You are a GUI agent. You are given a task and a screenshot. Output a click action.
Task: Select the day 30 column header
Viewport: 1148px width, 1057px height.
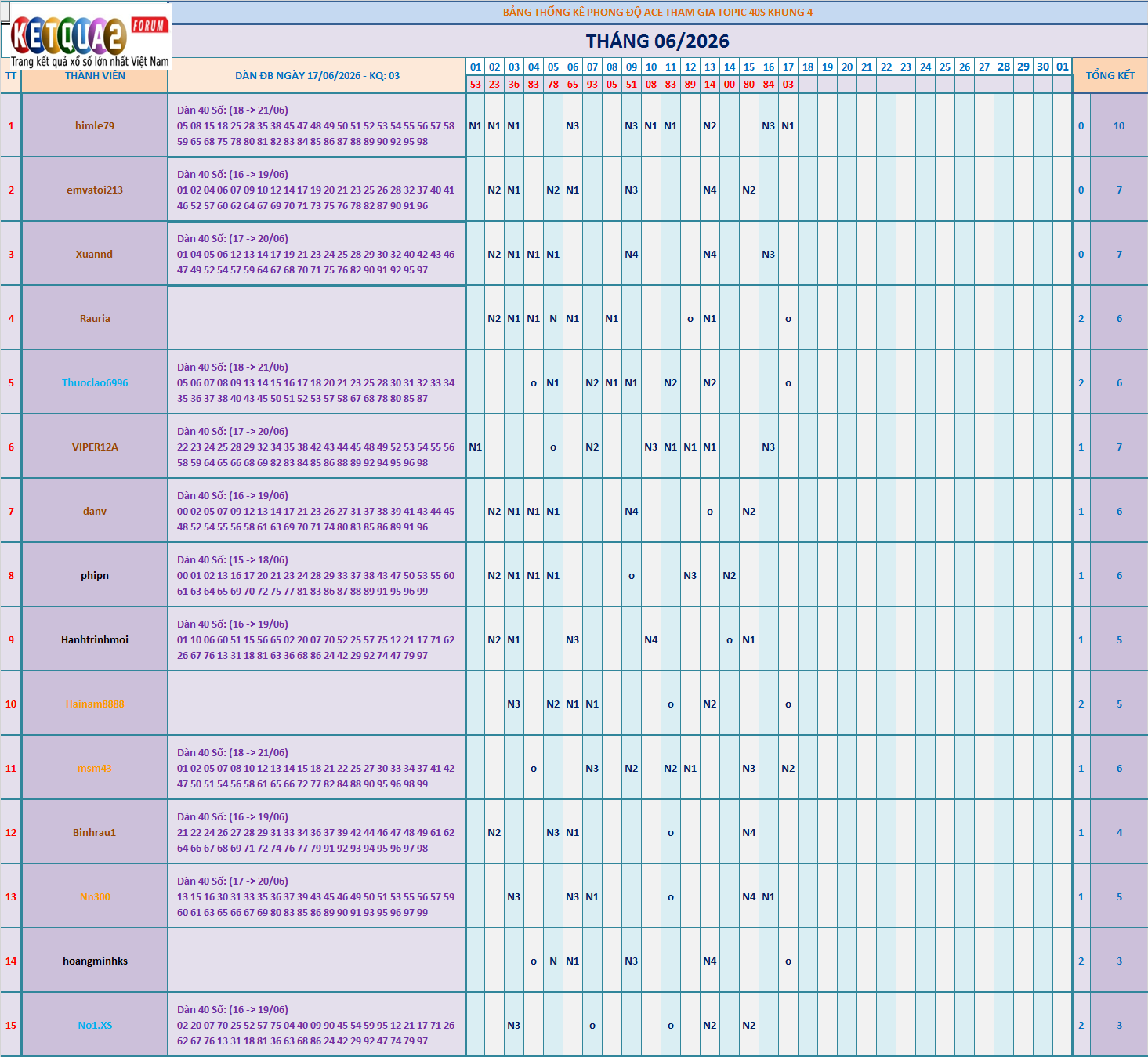tap(1043, 67)
